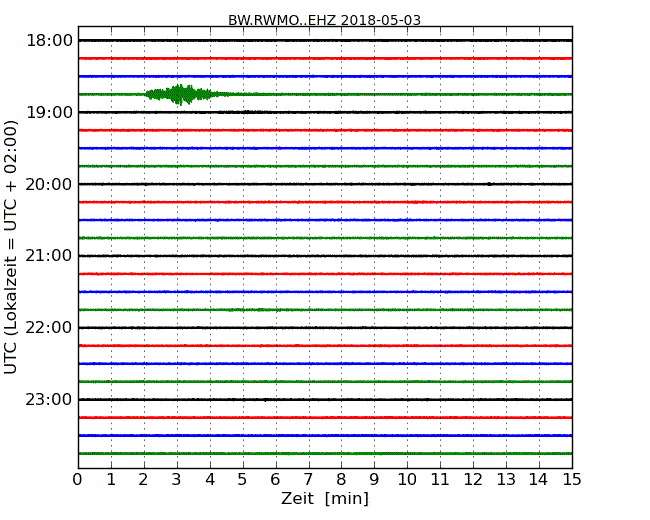650x520 pixels.
Task: Click the small blip on the 23:00 black trace
Action: 265,400
